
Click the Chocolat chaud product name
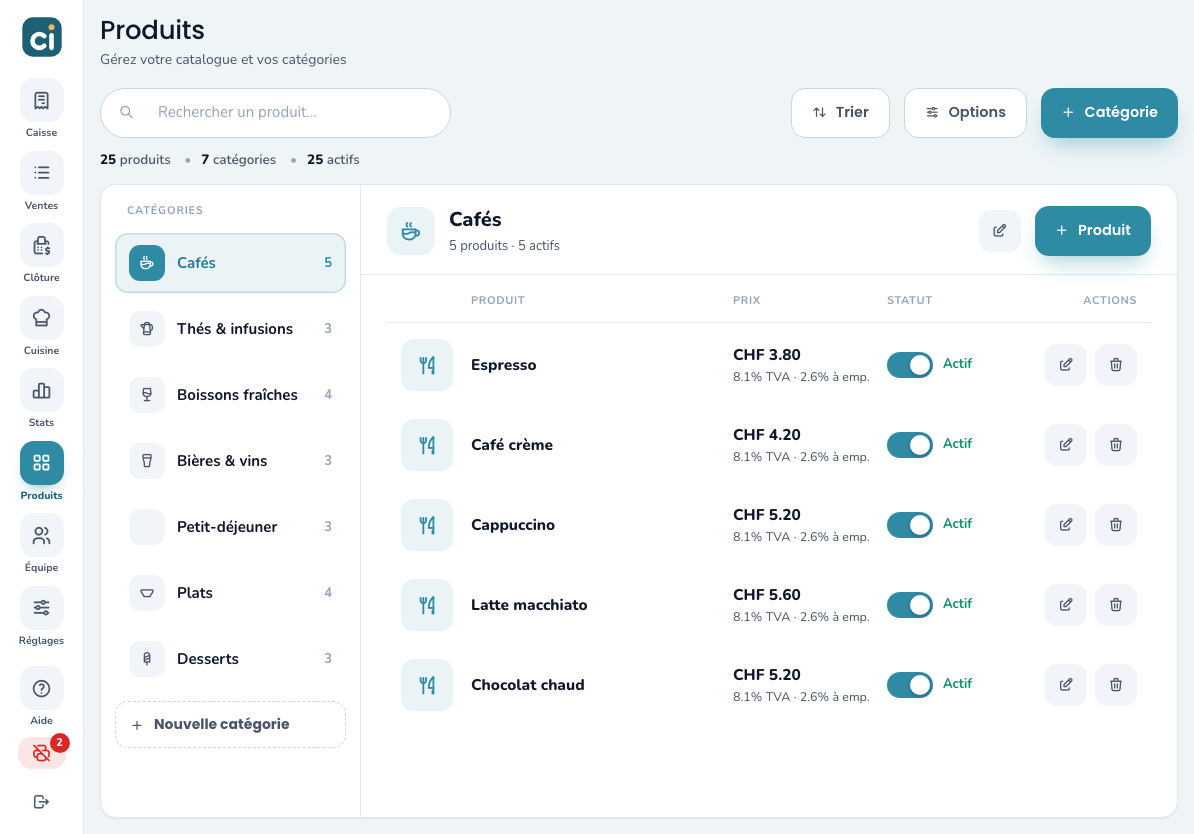(x=528, y=685)
